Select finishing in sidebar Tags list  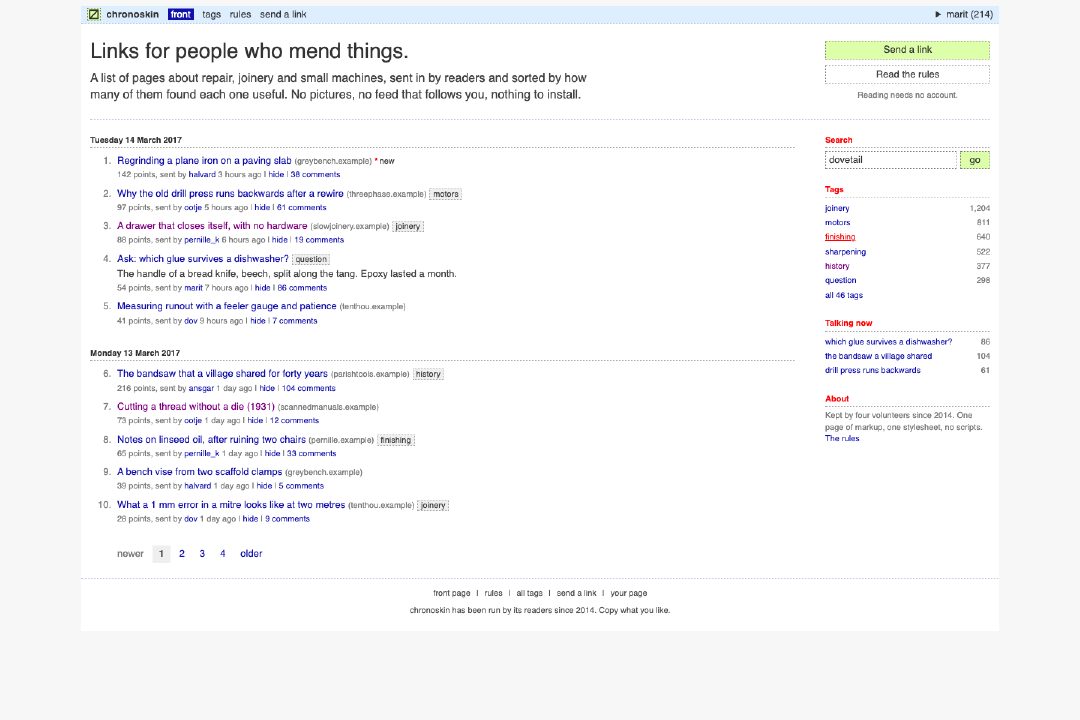point(840,237)
